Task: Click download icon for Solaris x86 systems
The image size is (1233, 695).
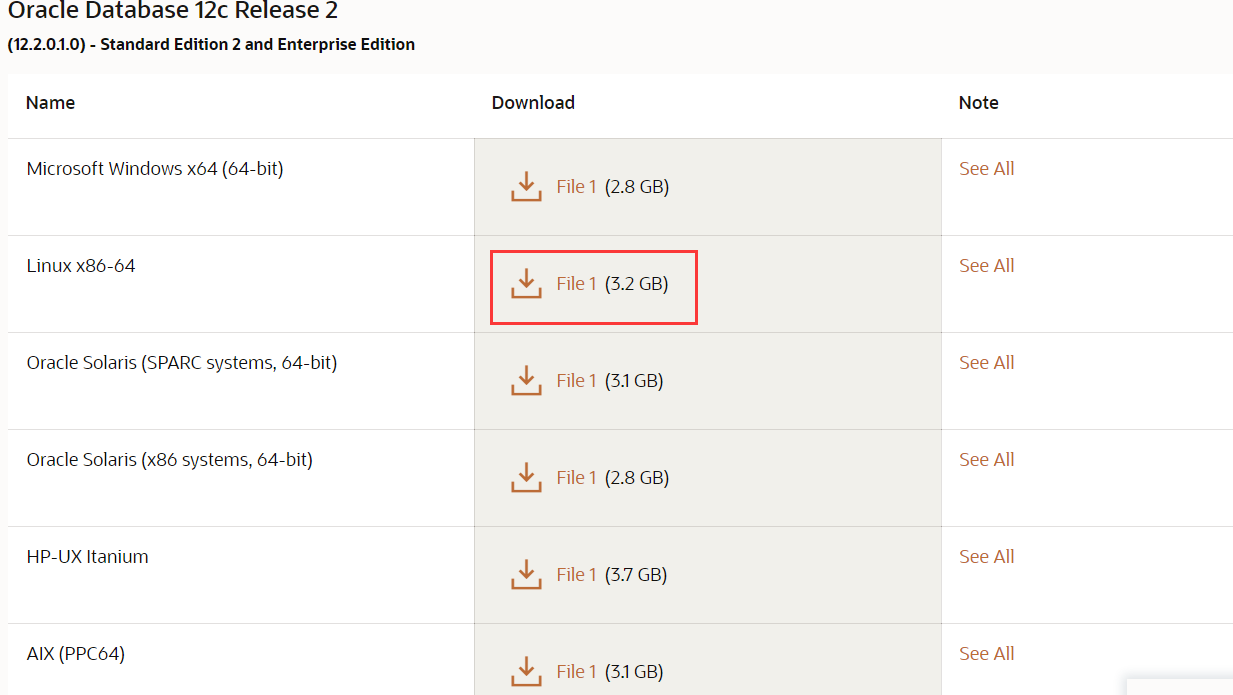Action: 526,477
